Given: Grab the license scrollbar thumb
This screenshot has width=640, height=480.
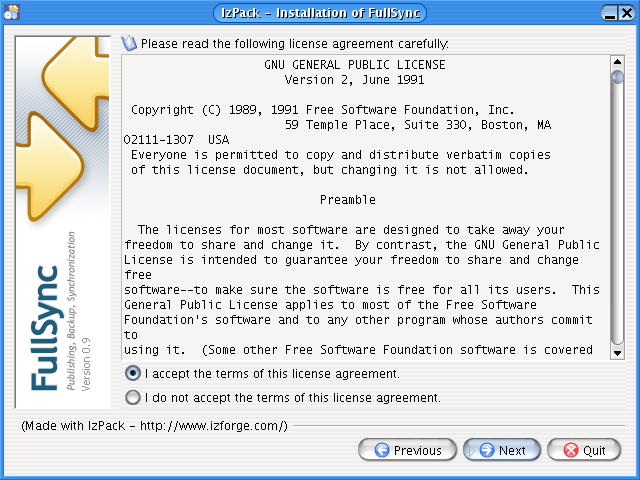Looking at the screenshot, I should click(617, 77).
